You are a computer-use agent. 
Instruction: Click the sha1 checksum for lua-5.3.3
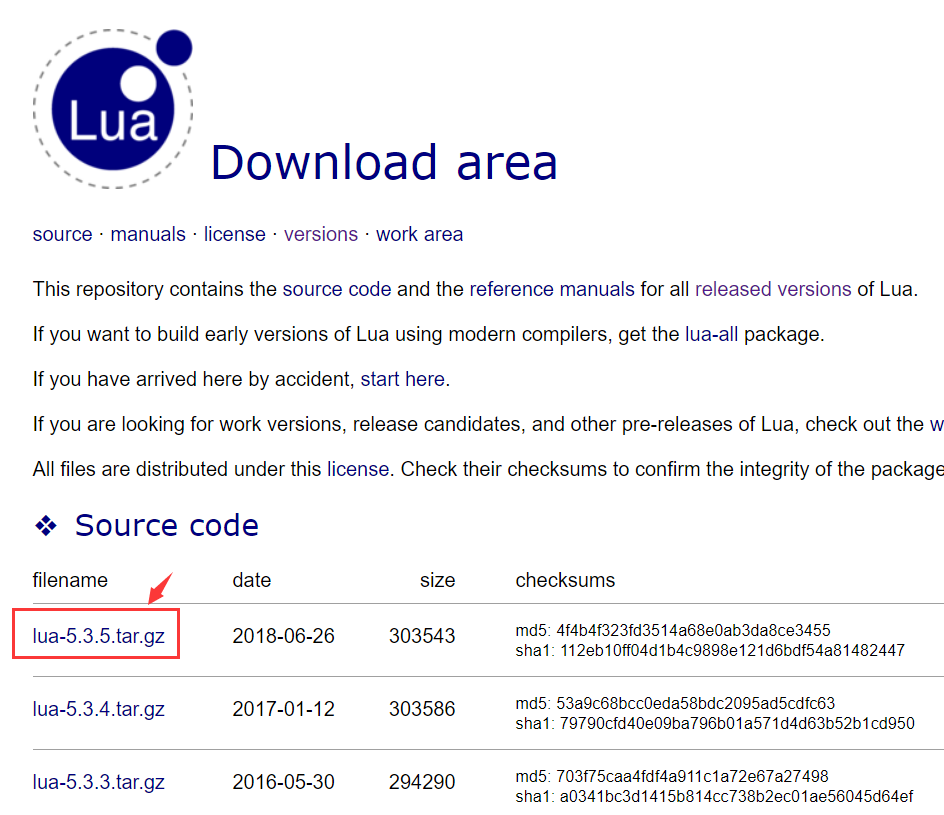[715, 797]
